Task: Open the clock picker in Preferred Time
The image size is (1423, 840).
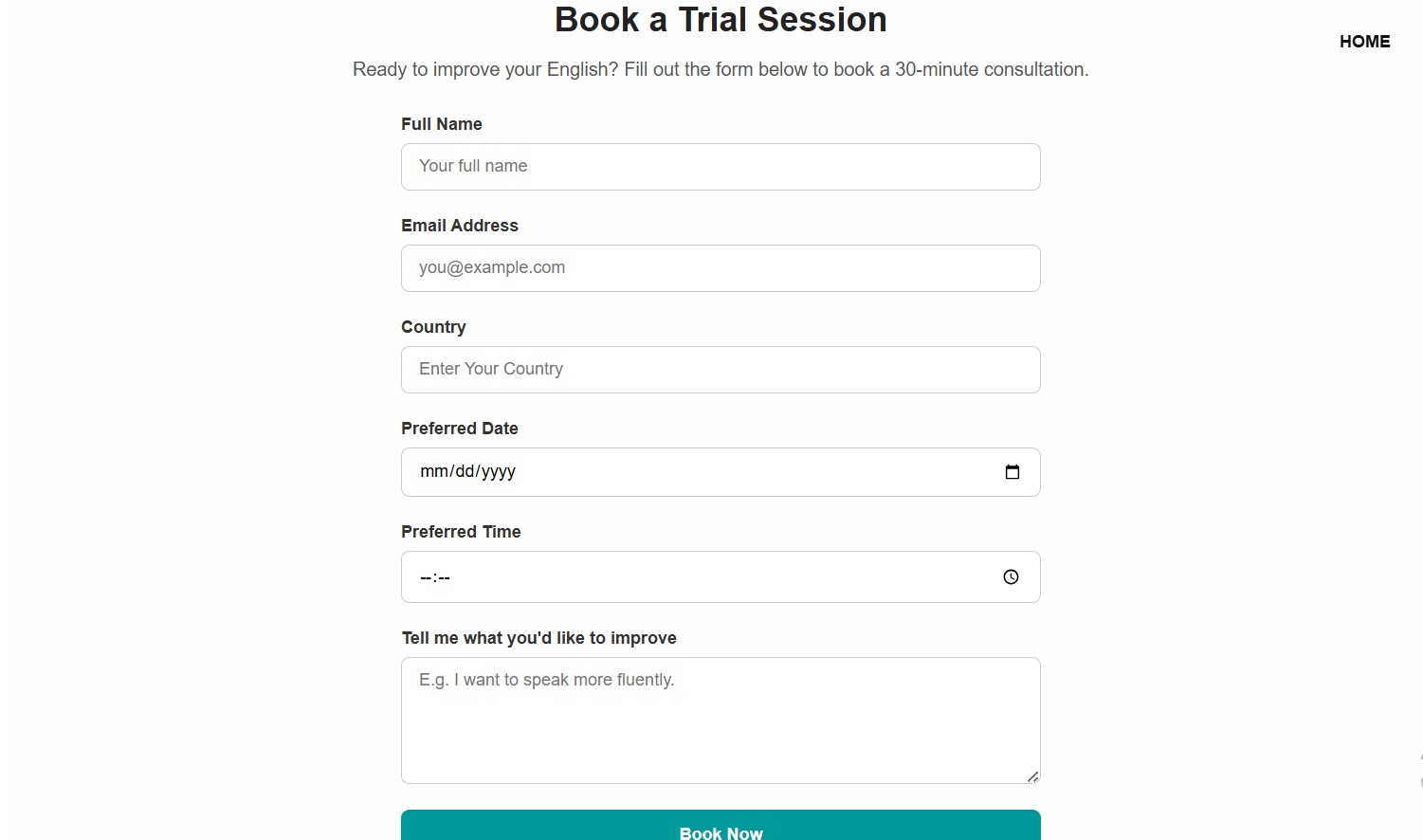Action: click(1011, 577)
